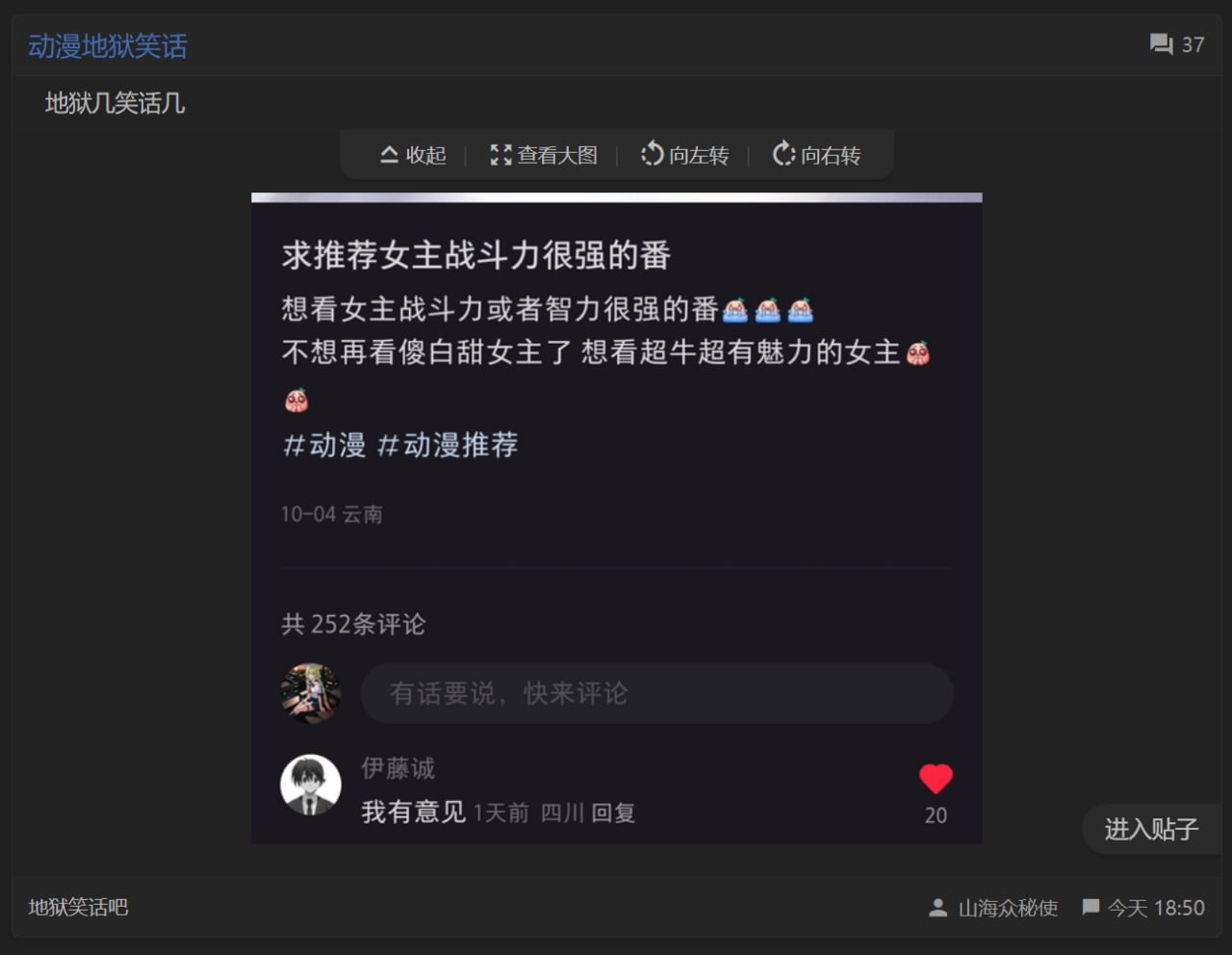1232x955 pixels.
Task: Click 回复 under the 我有意见 comment
Action: [x=613, y=813]
